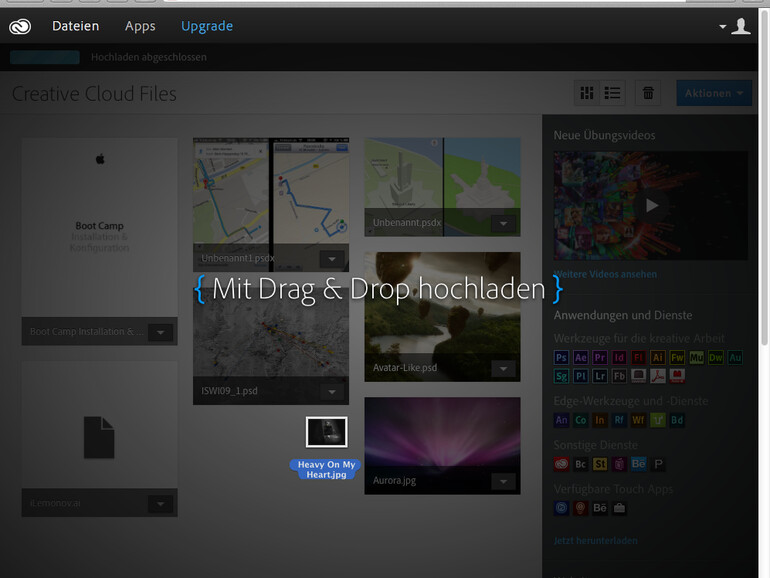
Task: Open the Dreamweaver (Dw) icon
Action: tap(715, 358)
